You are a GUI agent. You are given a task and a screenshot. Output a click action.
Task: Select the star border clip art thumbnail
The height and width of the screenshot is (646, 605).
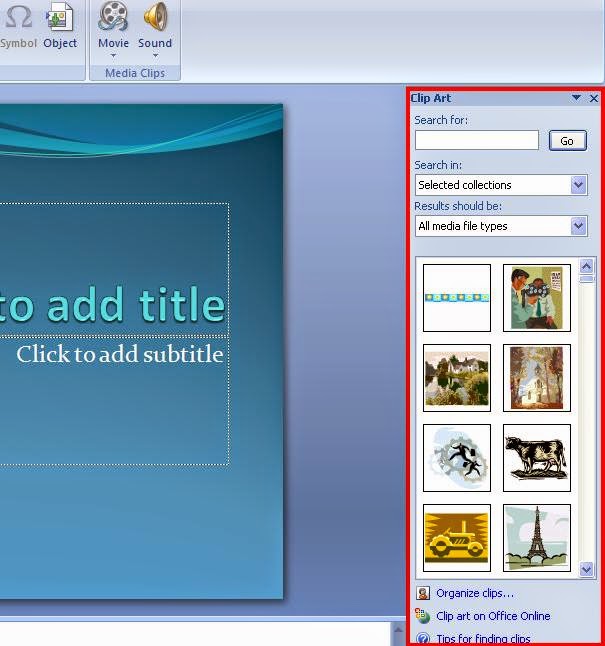coord(457,298)
